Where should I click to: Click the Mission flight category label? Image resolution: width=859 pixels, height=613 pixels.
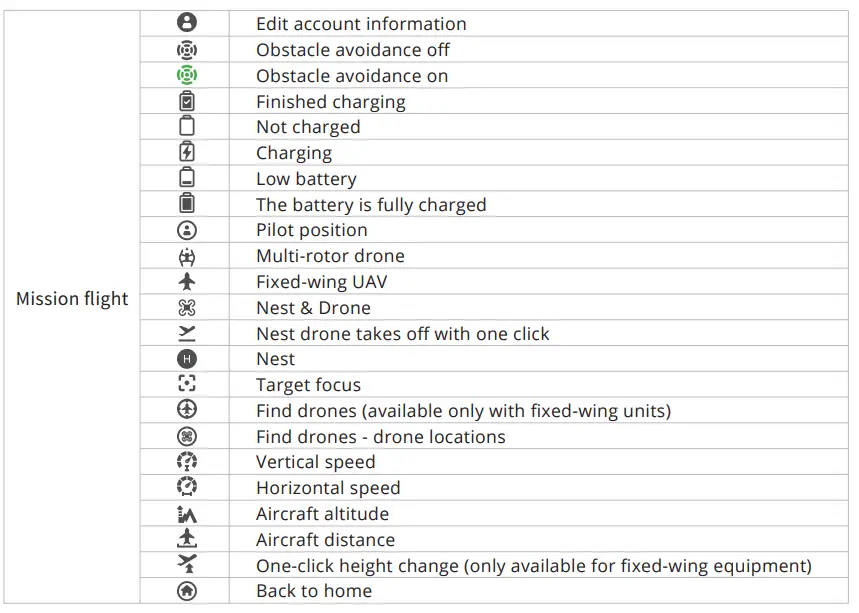click(72, 299)
